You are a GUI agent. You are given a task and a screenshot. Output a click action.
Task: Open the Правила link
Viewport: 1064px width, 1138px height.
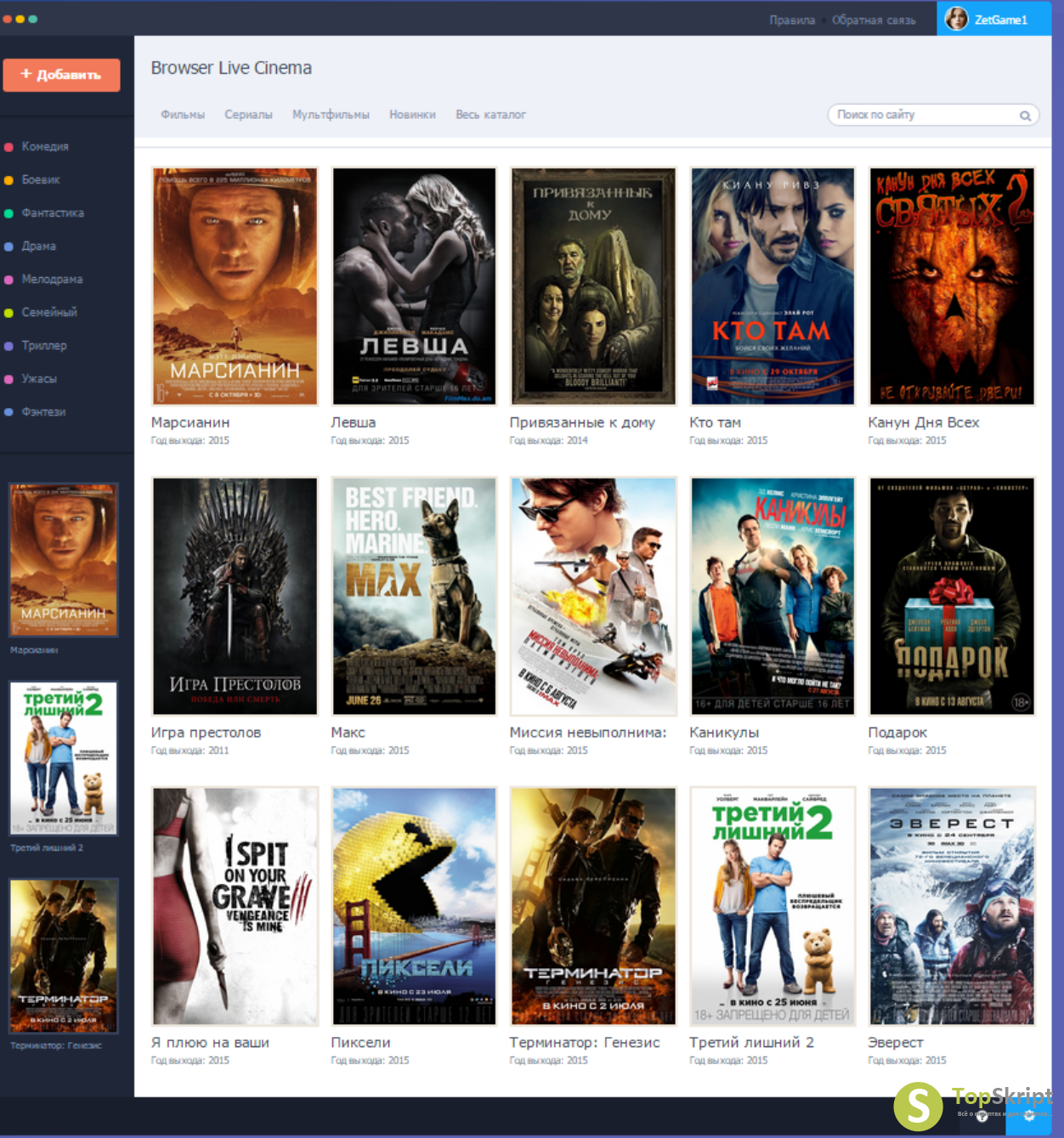click(792, 20)
